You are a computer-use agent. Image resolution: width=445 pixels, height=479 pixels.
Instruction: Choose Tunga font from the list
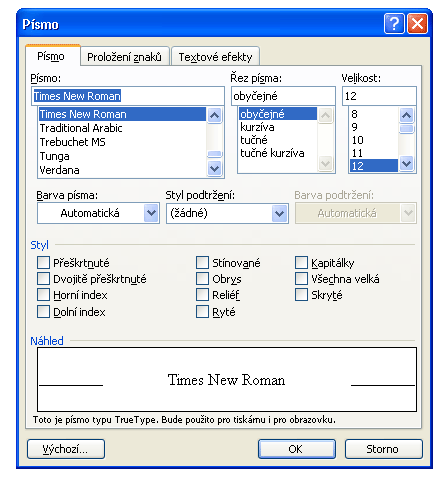122,156
